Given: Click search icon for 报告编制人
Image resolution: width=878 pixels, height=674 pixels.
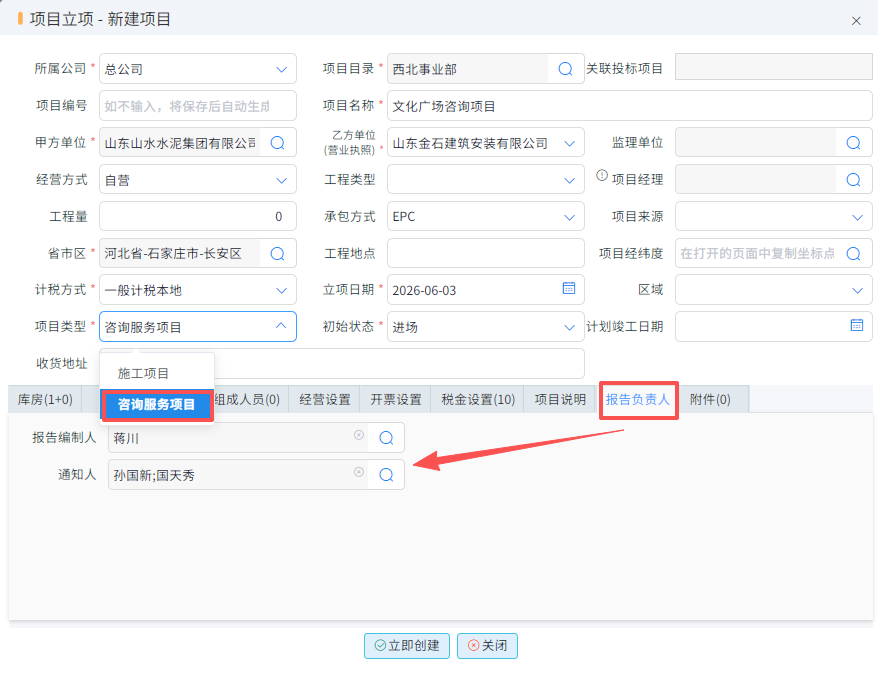Looking at the screenshot, I should pyautogui.click(x=386, y=438).
